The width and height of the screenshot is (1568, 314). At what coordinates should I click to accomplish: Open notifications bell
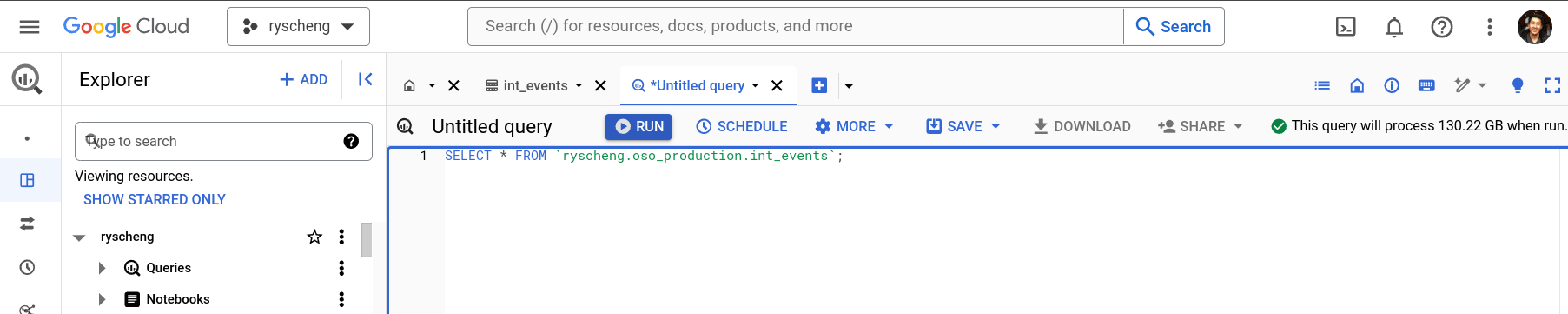tap(1394, 27)
